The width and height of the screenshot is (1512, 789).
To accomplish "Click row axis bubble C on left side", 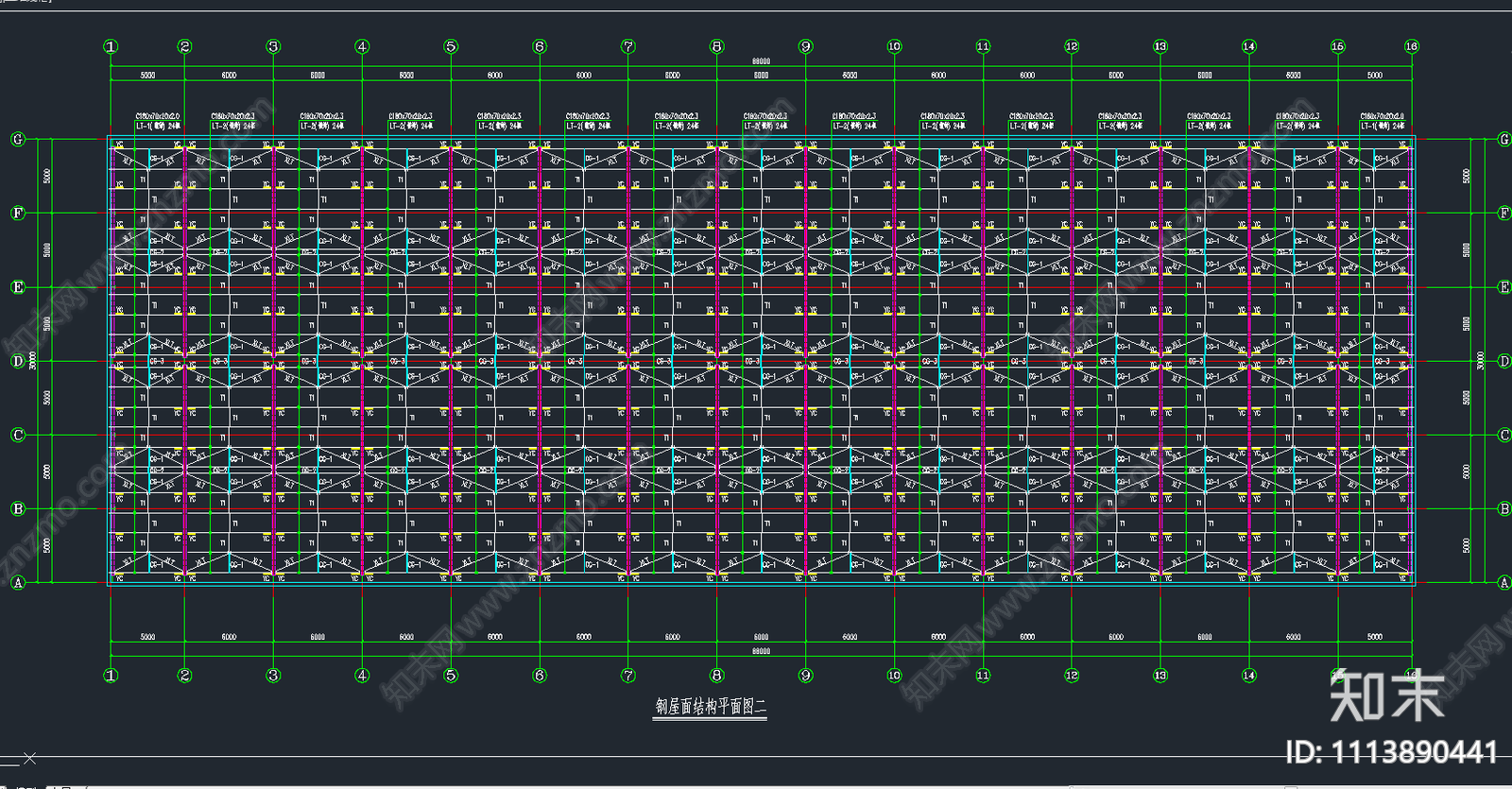I will click(17, 435).
